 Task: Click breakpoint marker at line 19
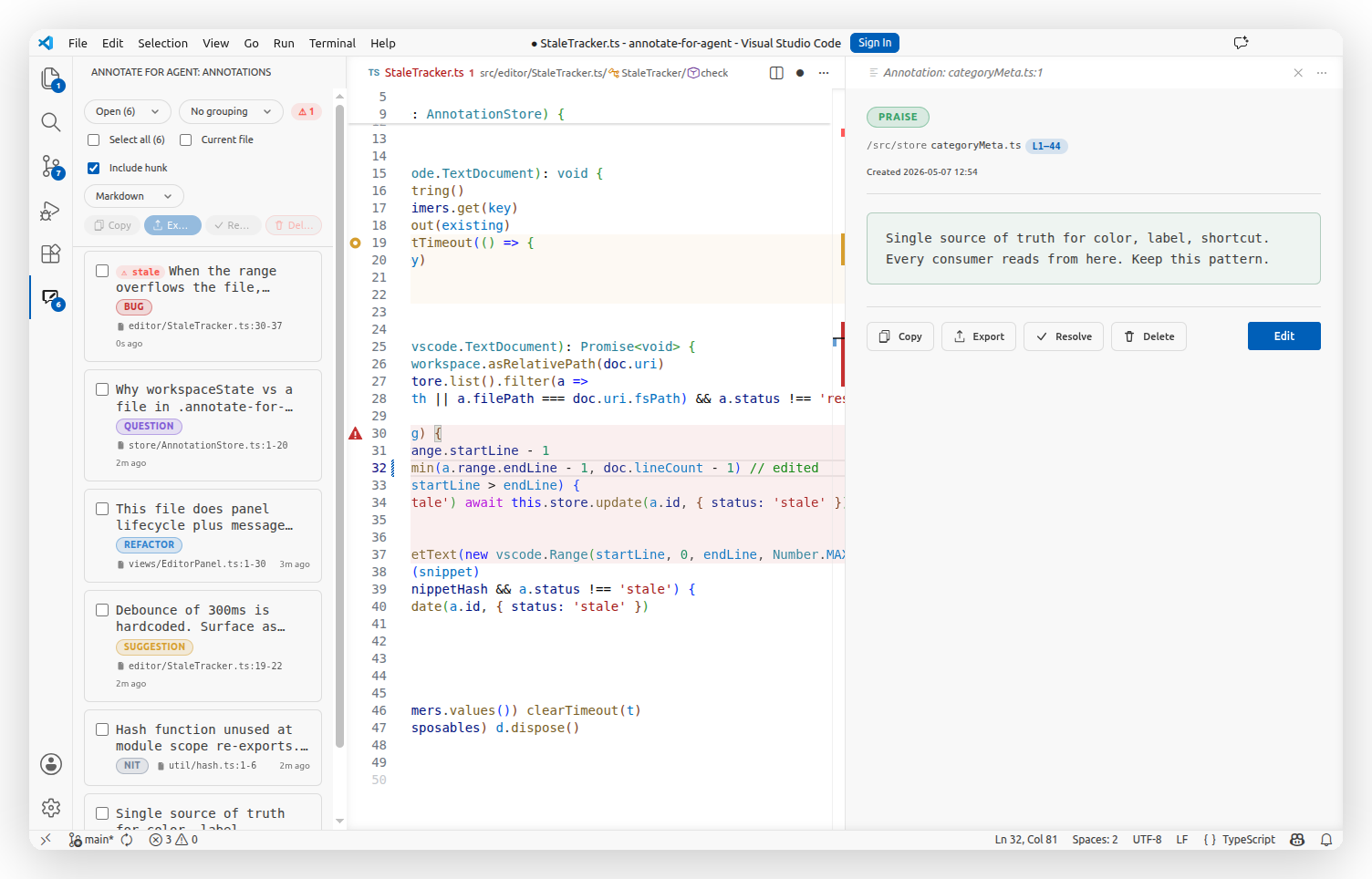click(356, 243)
